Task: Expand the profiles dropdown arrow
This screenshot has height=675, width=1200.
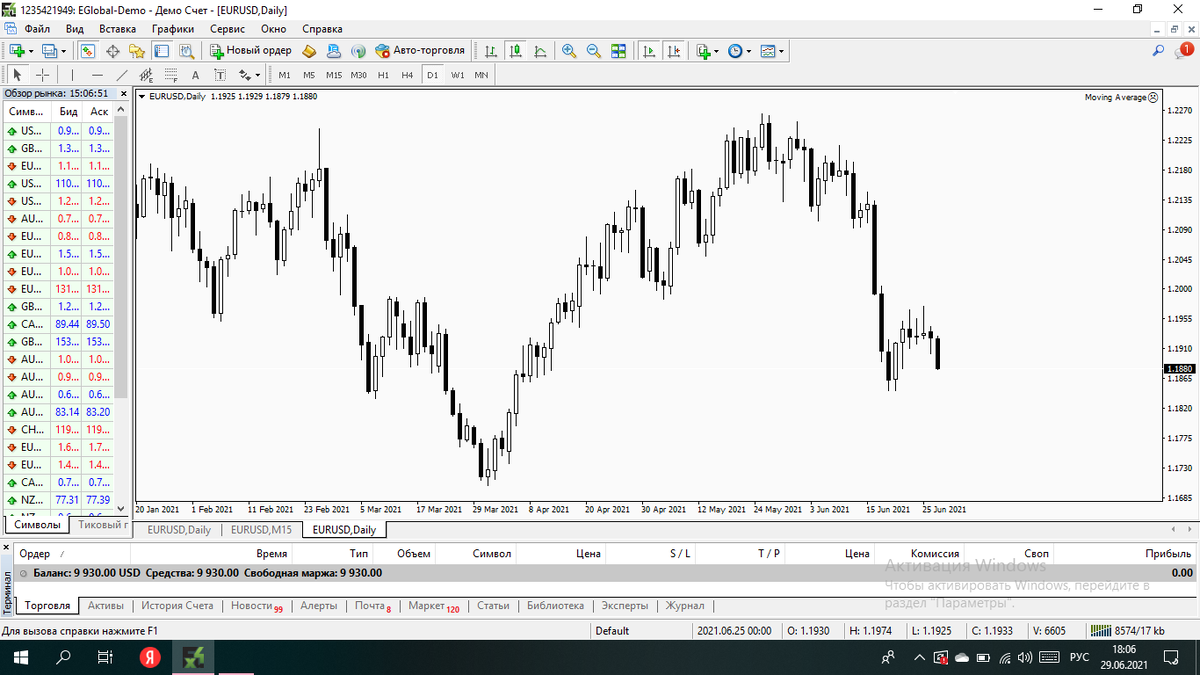Action: (x=63, y=51)
